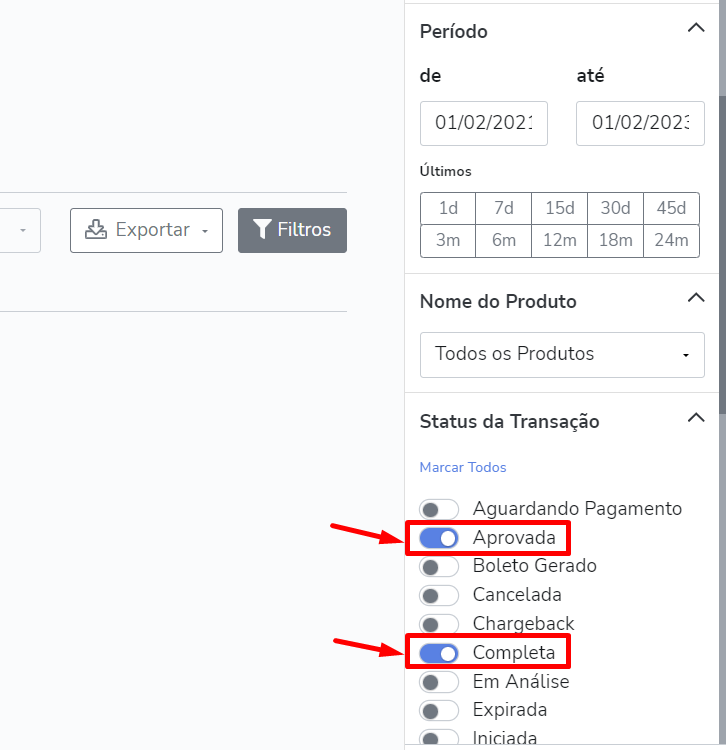This screenshot has width=726, height=750.
Task: Switch on the Chargeback toggle
Action: (439, 625)
